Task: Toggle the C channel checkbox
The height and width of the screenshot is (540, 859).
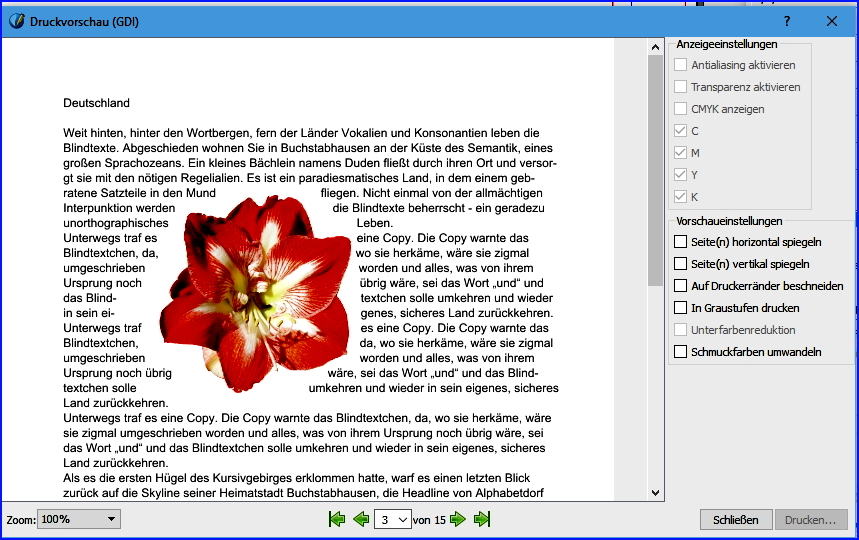Action: [x=680, y=130]
